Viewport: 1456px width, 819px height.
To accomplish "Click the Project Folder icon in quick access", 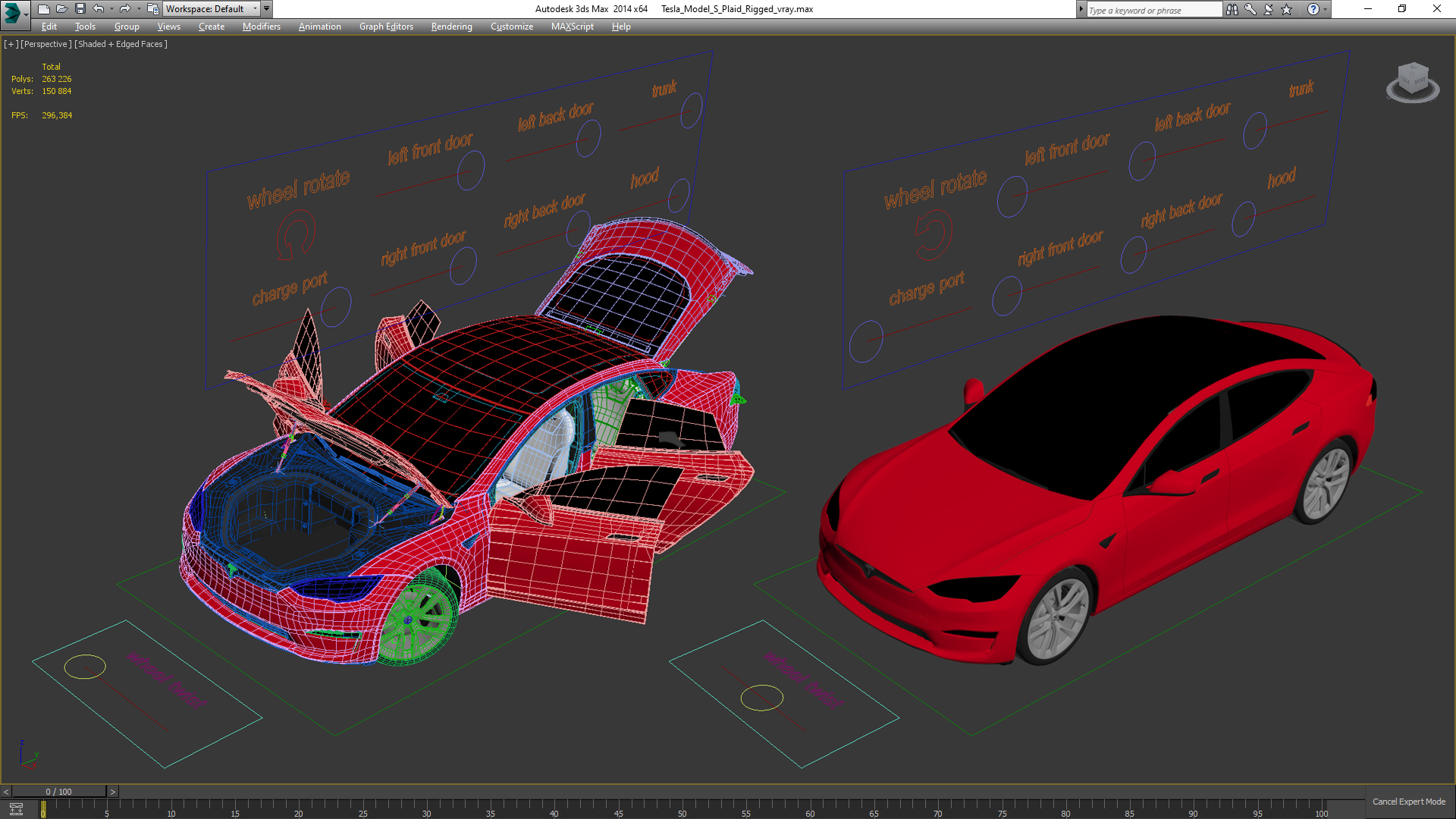I will 152,9.
